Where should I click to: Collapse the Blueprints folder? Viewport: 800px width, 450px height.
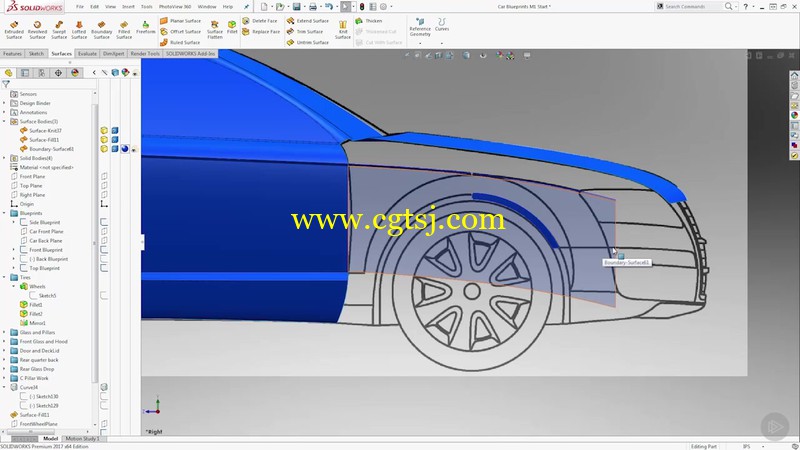(x=4, y=213)
